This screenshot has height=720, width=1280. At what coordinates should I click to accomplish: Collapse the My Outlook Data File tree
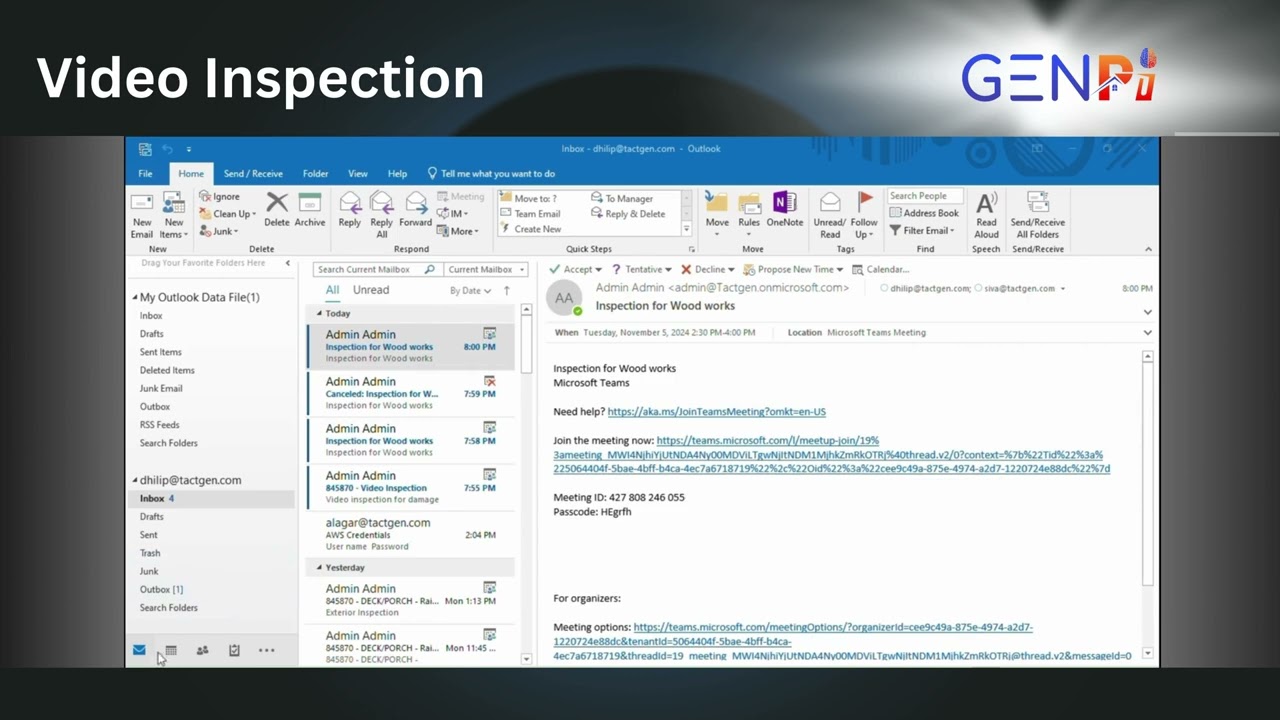click(135, 298)
